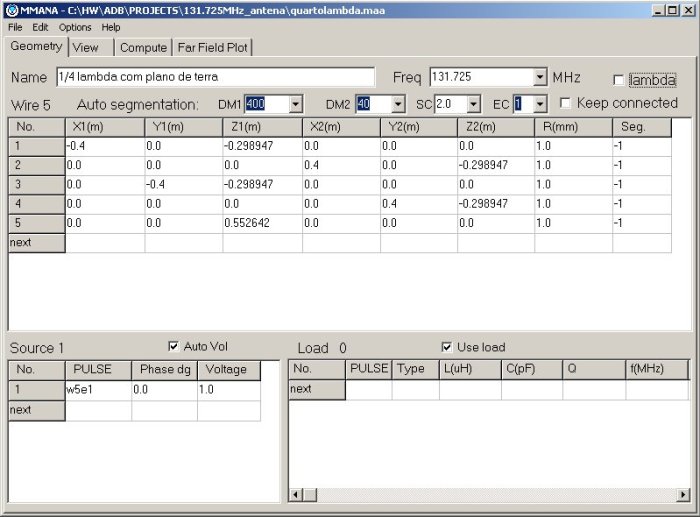Expand the DM1 dropdown arrow
700x517 pixels.
[296, 104]
